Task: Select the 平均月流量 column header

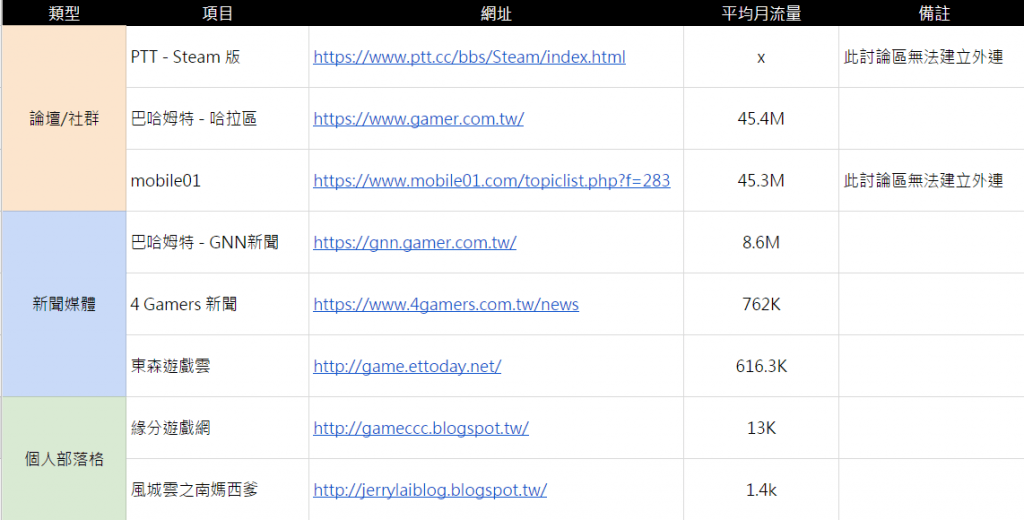Action: (761, 13)
